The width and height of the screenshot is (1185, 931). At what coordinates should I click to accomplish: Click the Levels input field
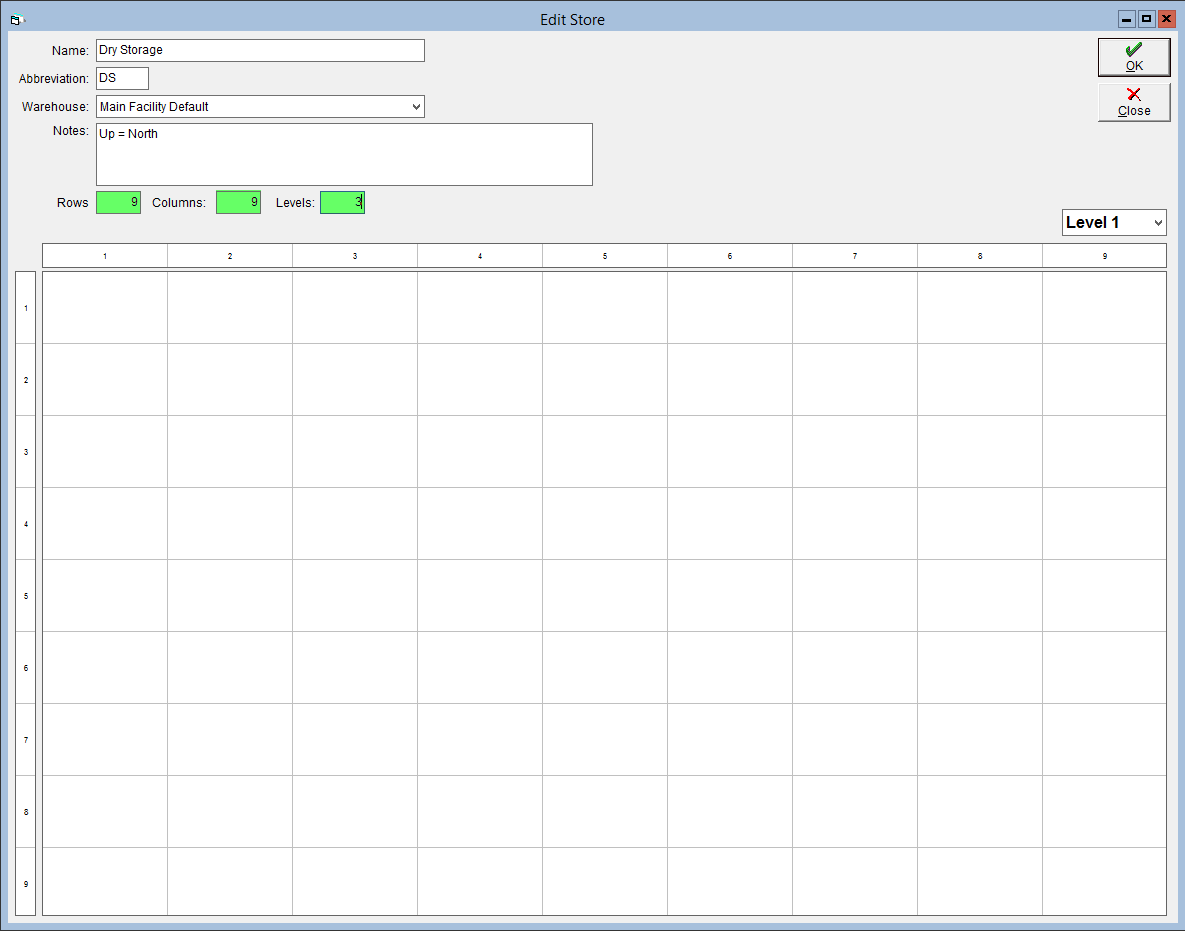342,203
